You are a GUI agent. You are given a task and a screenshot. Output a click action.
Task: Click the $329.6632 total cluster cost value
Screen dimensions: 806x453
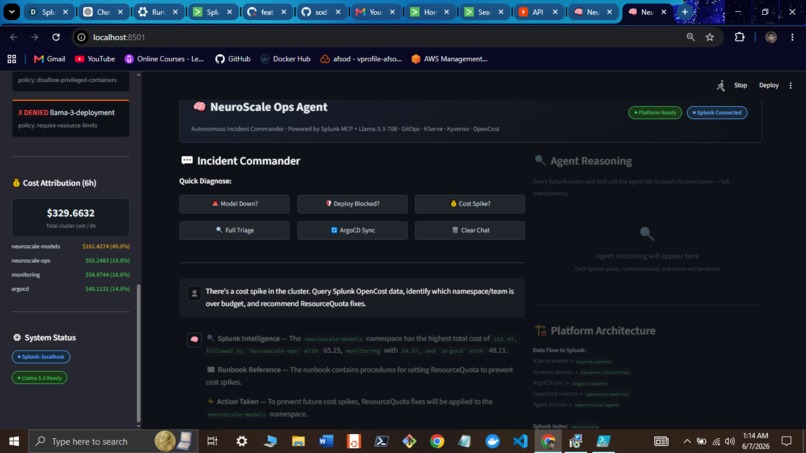click(x=70, y=213)
